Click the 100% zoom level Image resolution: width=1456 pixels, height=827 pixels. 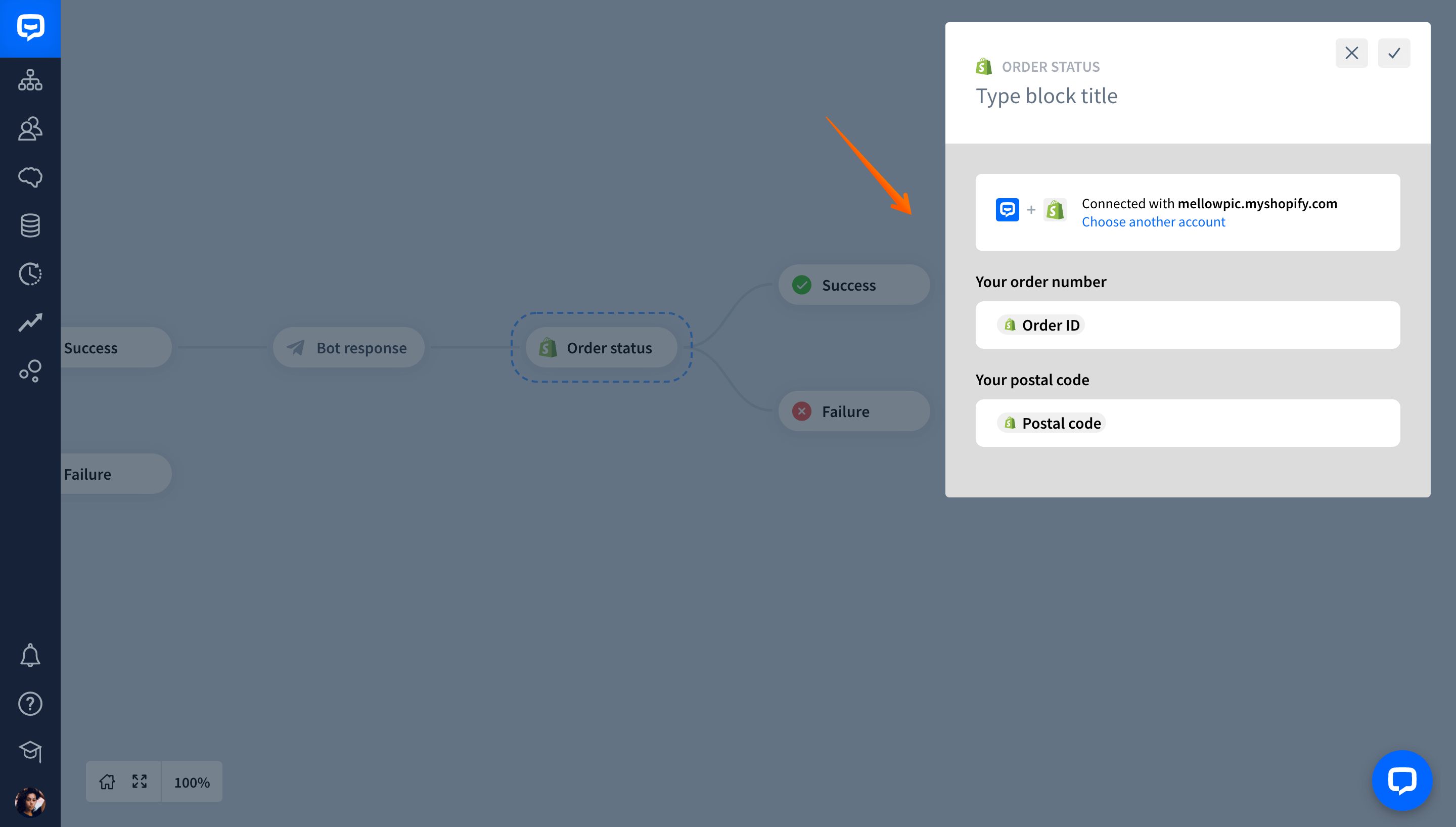point(192,782)
